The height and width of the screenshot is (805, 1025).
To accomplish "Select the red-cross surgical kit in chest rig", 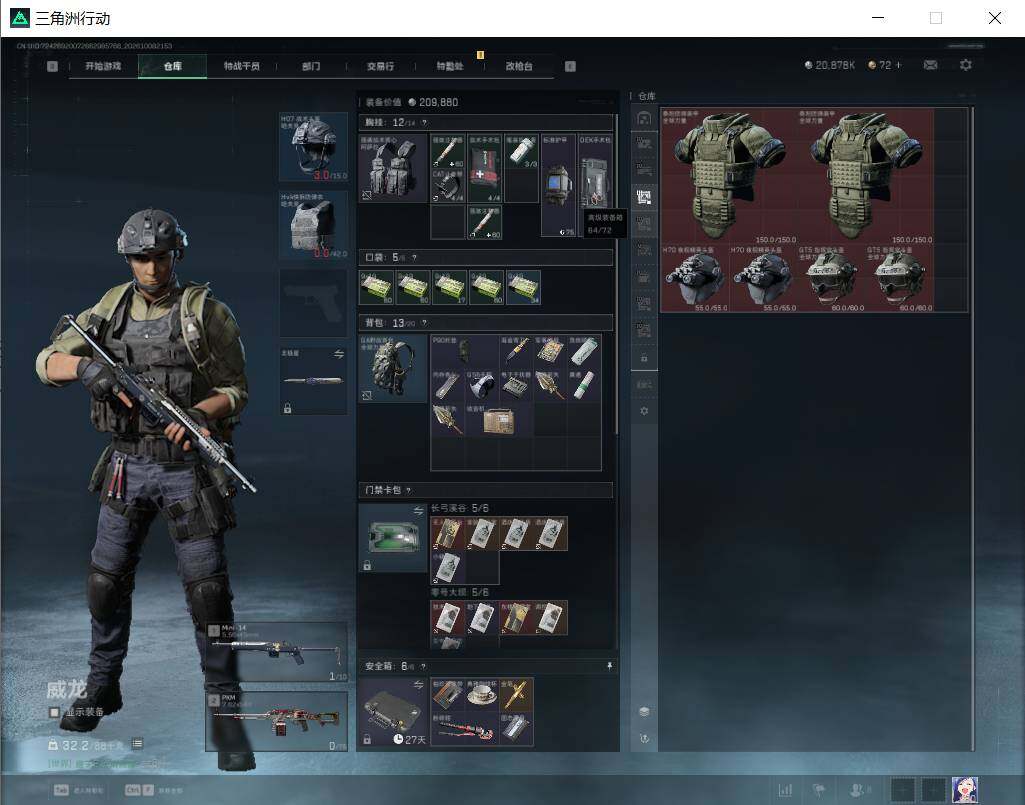I will tap(484, 168).
